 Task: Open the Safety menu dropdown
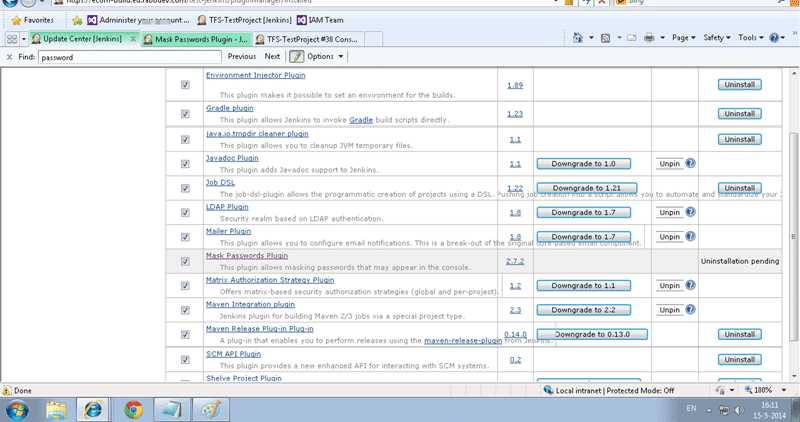coord(717,38)
